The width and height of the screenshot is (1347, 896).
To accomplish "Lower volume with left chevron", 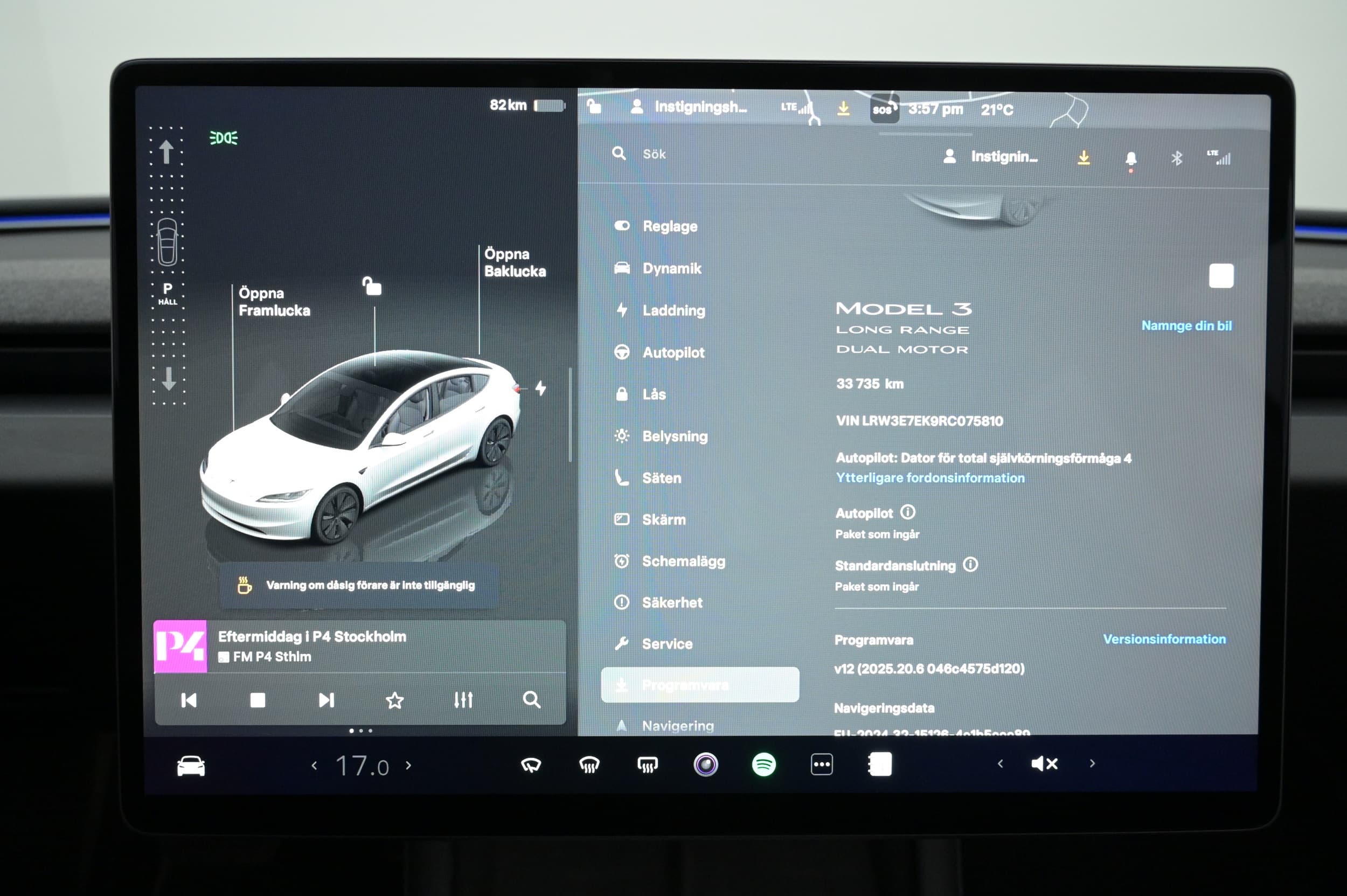I will (1000, 763).
